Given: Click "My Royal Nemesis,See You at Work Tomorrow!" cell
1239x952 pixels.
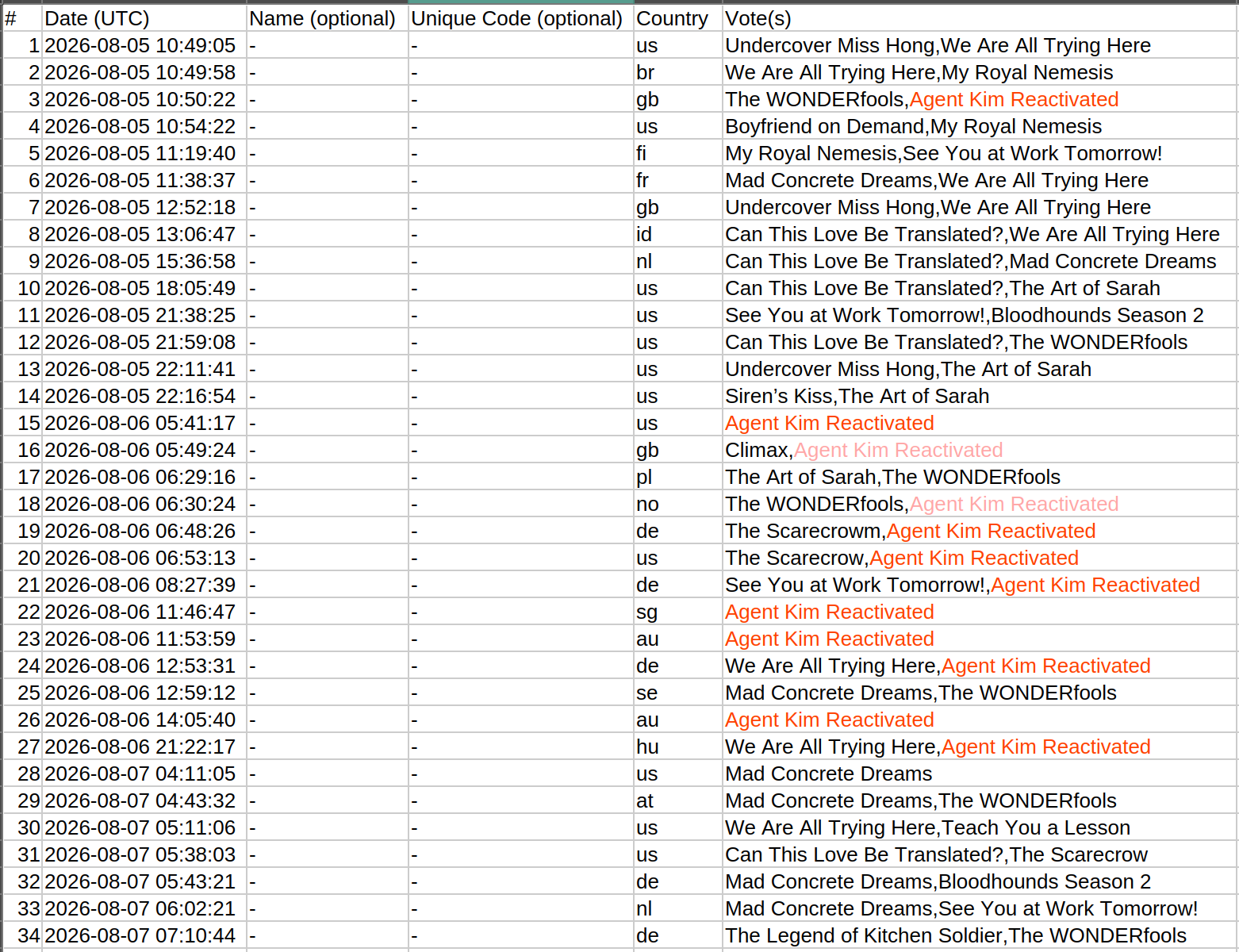Looking at the screenshot, I should pos(980,153).
